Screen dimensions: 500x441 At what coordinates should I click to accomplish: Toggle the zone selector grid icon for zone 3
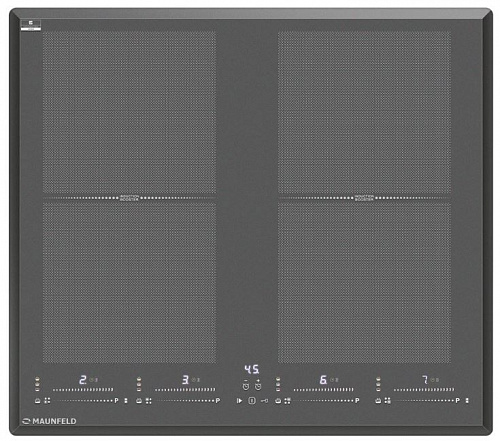[x=149, y=400]
